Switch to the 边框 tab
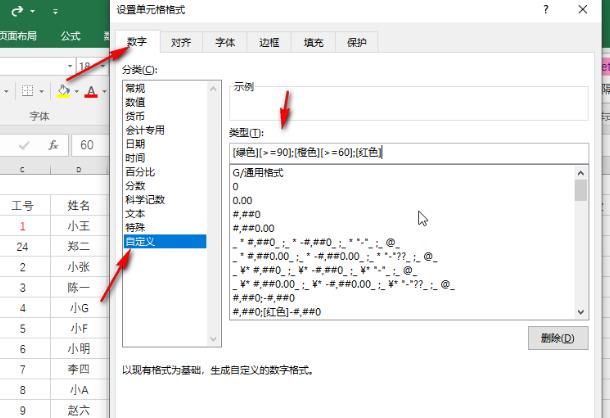 [x=269, y=42]
